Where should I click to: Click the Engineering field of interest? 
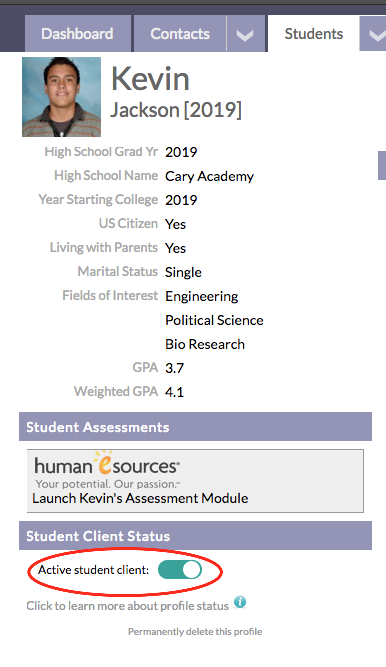point(202,296)
